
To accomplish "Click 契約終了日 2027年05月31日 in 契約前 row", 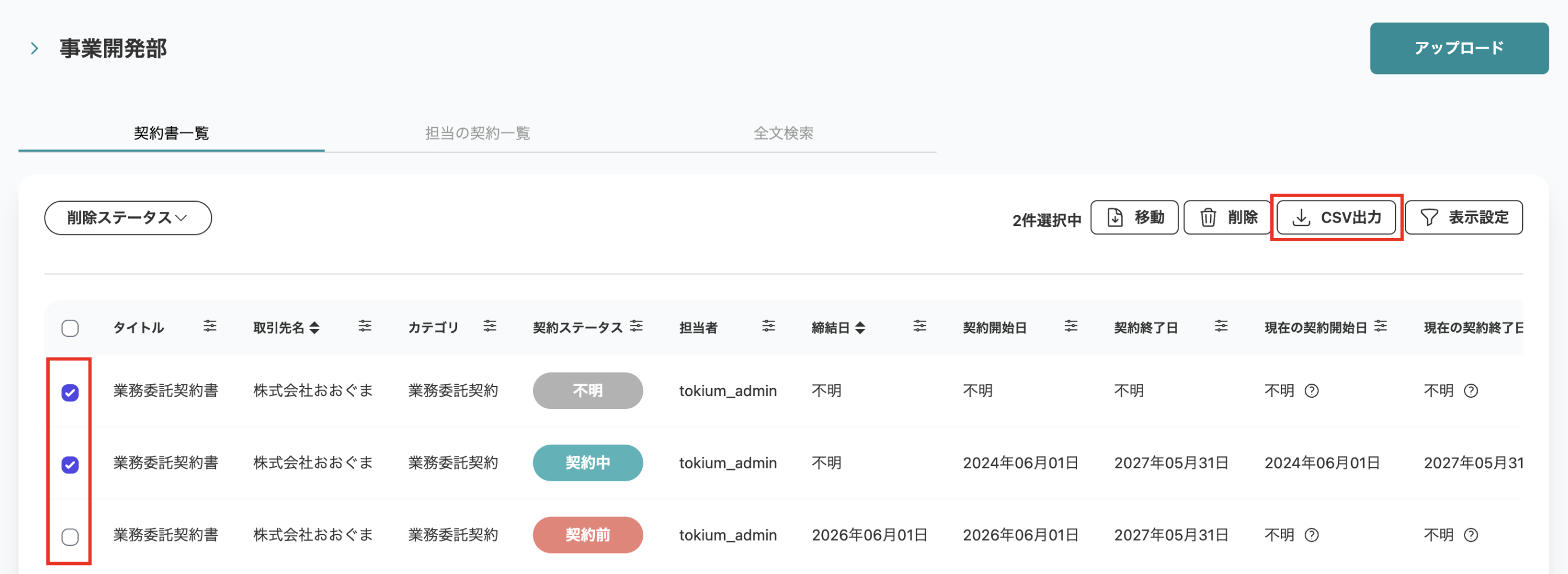I will coord(1171,535).
